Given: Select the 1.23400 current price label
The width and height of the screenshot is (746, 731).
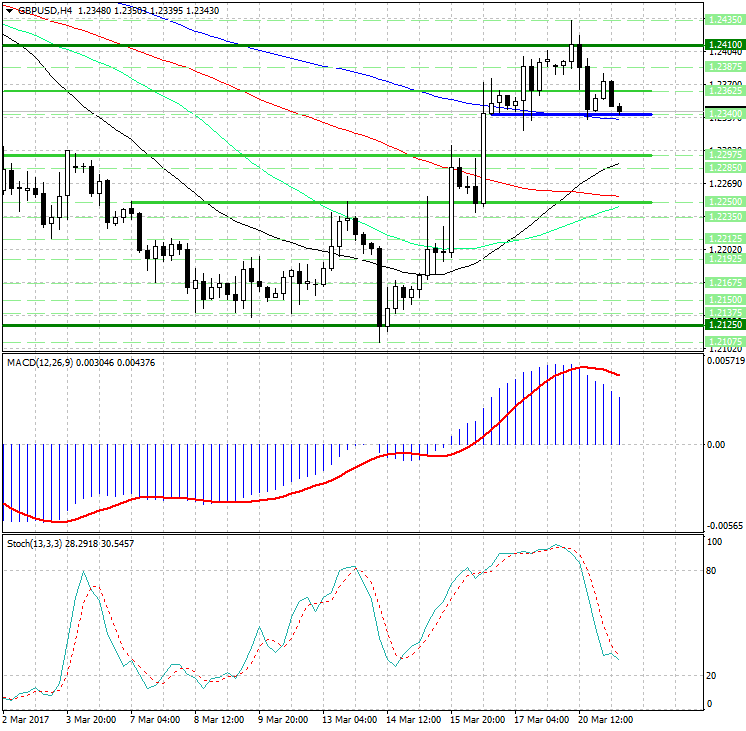Looking at the screenshot, I should coord(723,114).
